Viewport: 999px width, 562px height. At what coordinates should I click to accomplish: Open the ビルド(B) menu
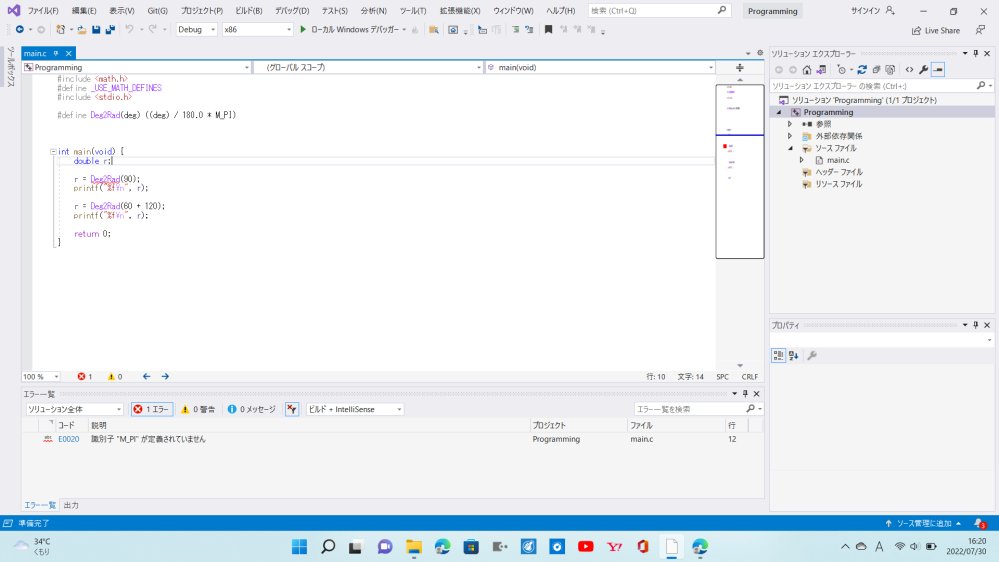248,11
